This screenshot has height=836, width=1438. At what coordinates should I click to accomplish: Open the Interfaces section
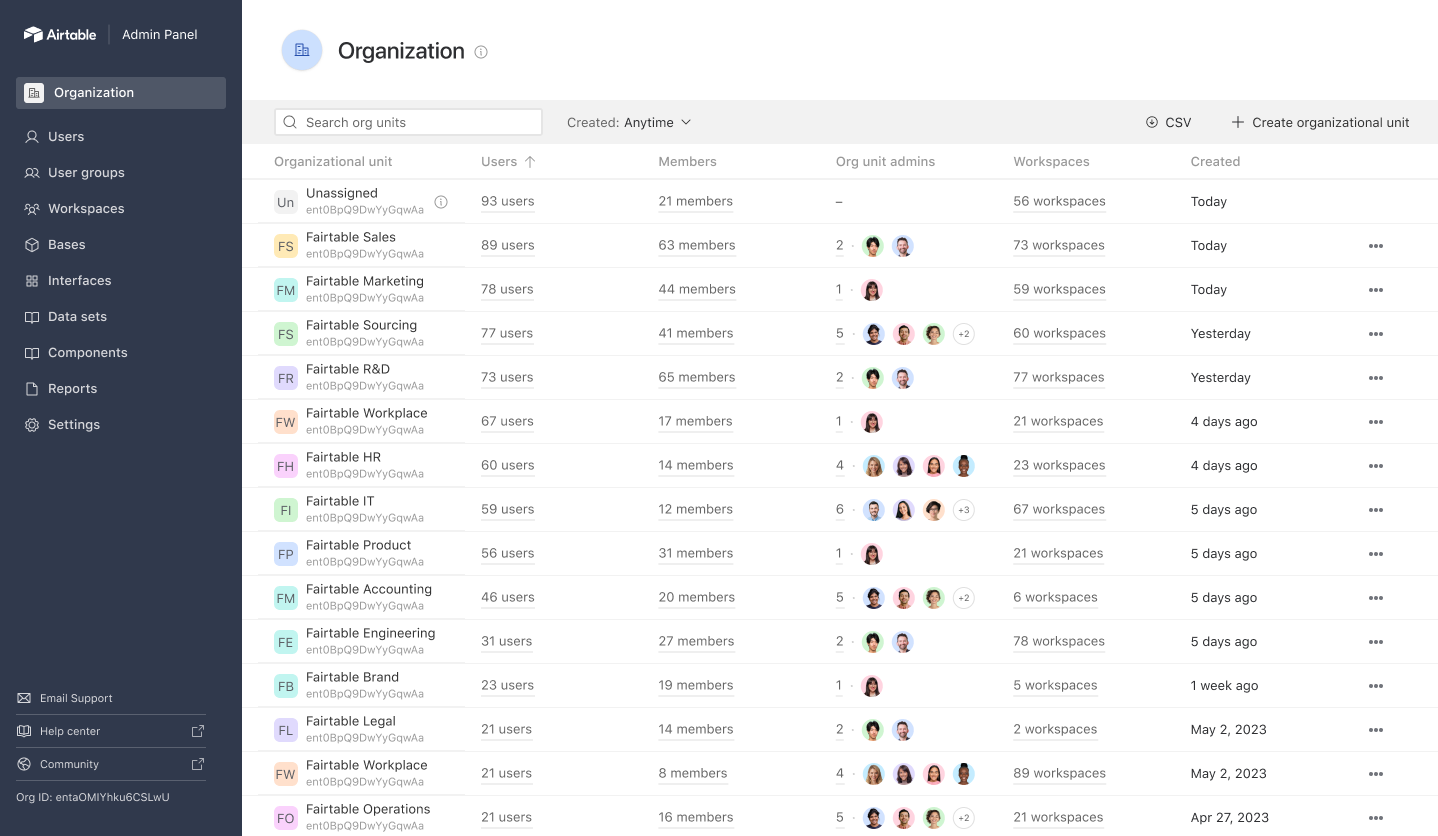pos(79,280)
